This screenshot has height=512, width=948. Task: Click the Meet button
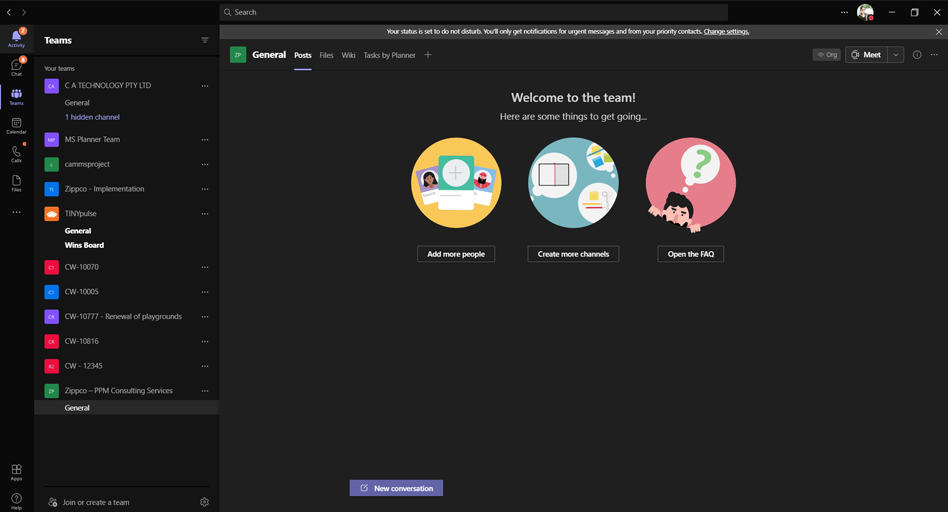pos(866,55)
